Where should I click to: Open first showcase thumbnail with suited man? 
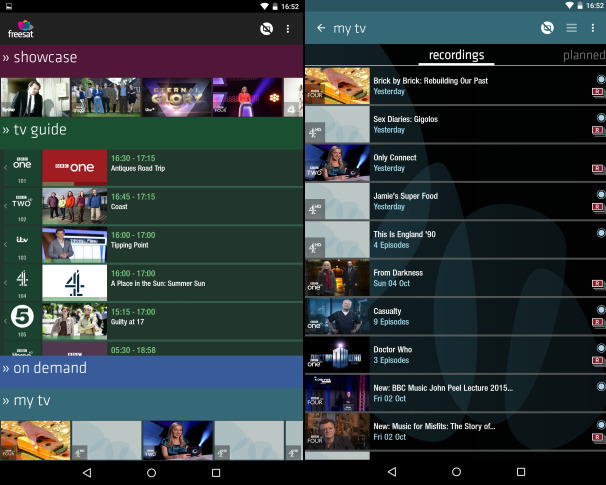(x=35, y=97)
